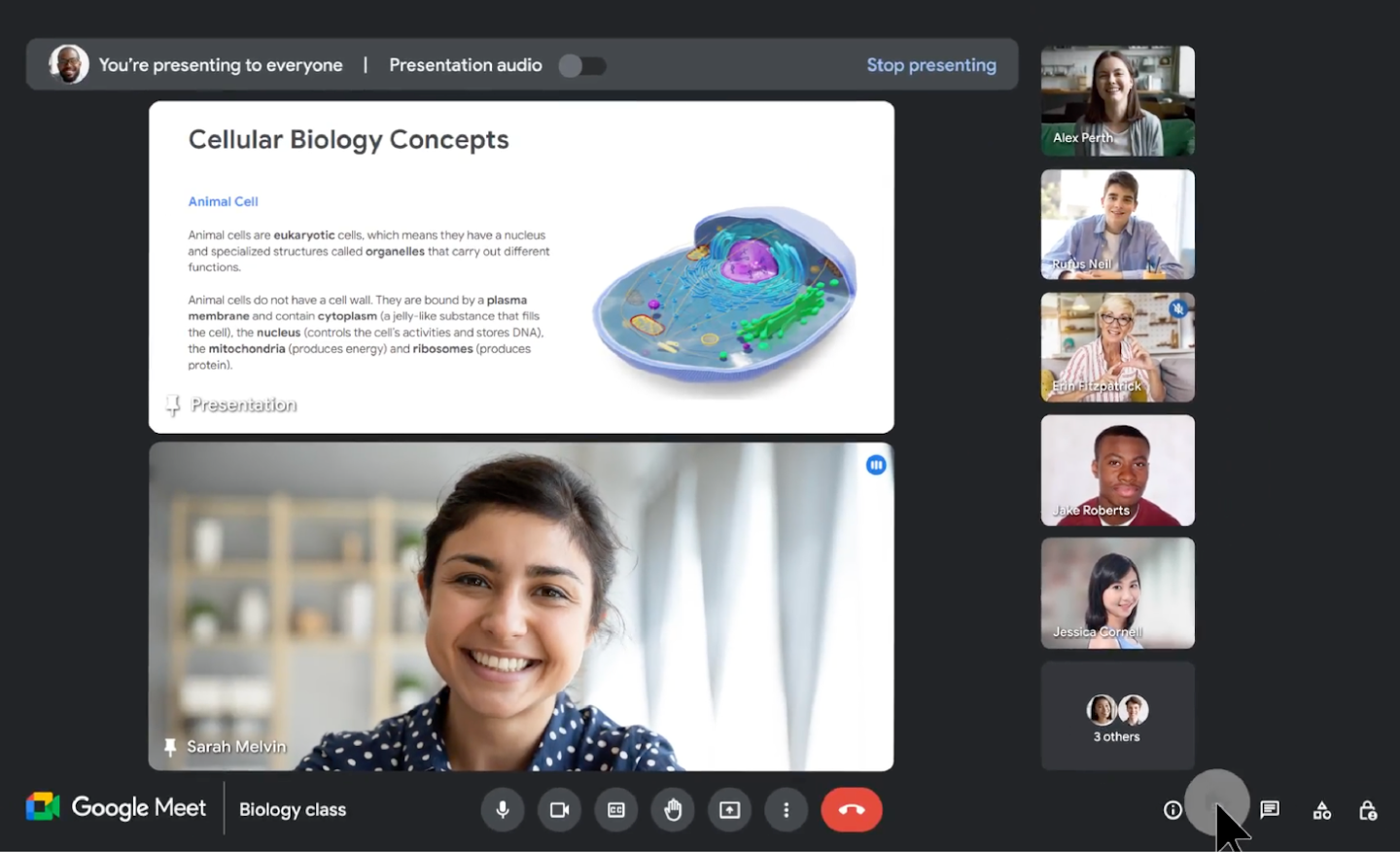Click Stop presenting
1400x852 pixels.
931,65
